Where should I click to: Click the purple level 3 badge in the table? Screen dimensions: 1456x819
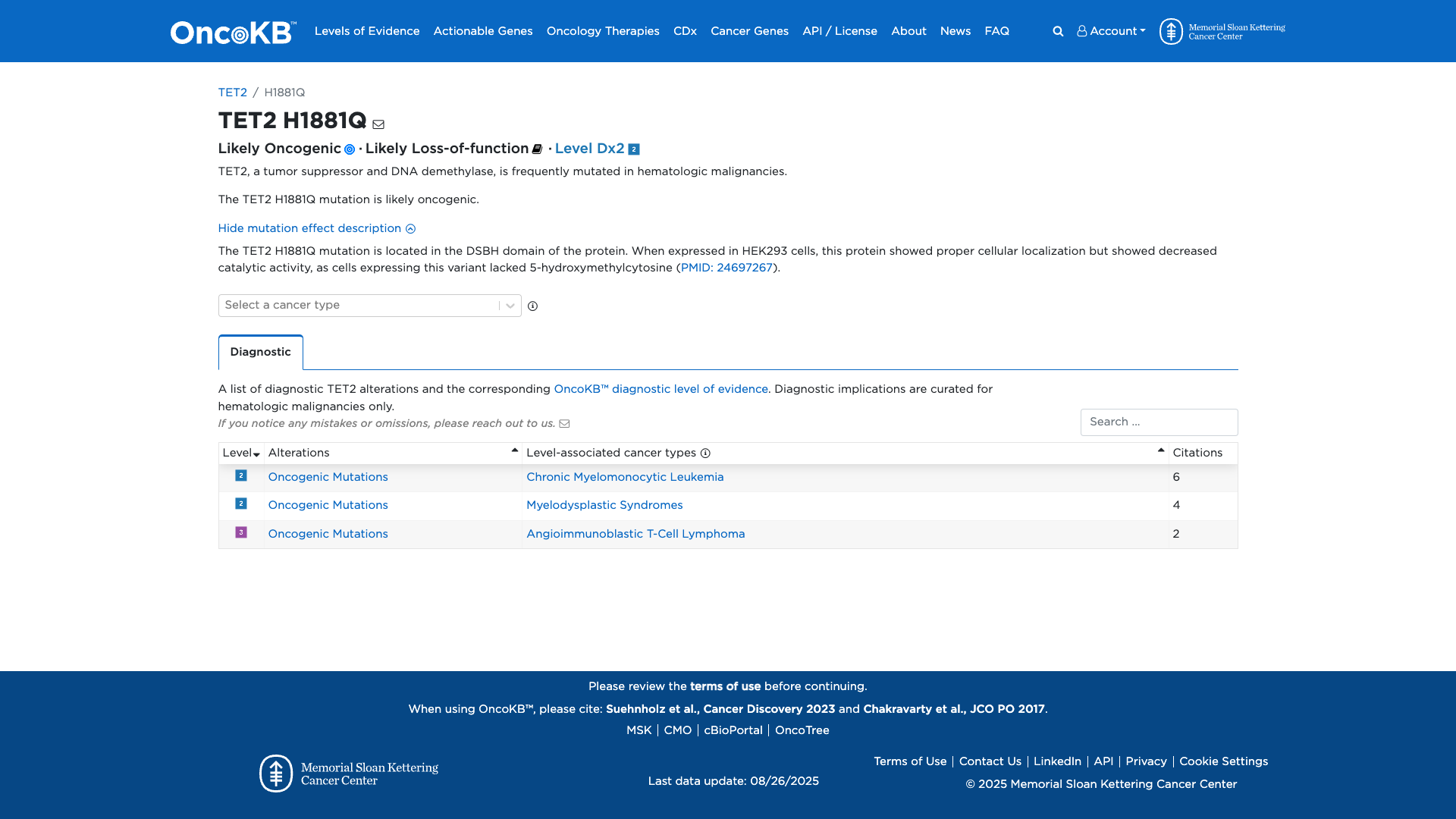(x=241, y=532)
